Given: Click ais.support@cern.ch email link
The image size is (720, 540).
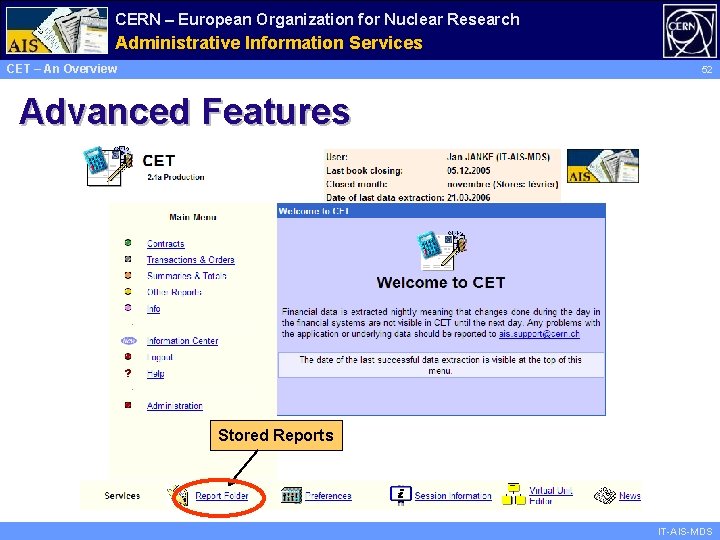Looking at the screenshot, I should point(539,334).
